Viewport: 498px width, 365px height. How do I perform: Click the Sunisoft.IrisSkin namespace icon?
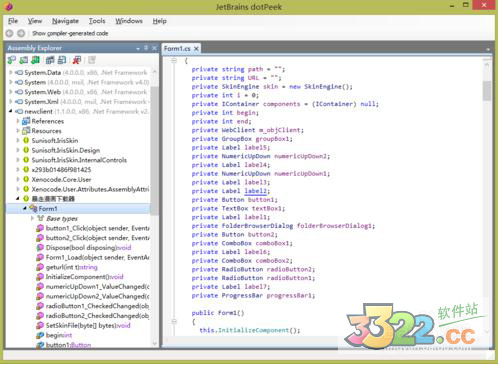tap(26, 140)
